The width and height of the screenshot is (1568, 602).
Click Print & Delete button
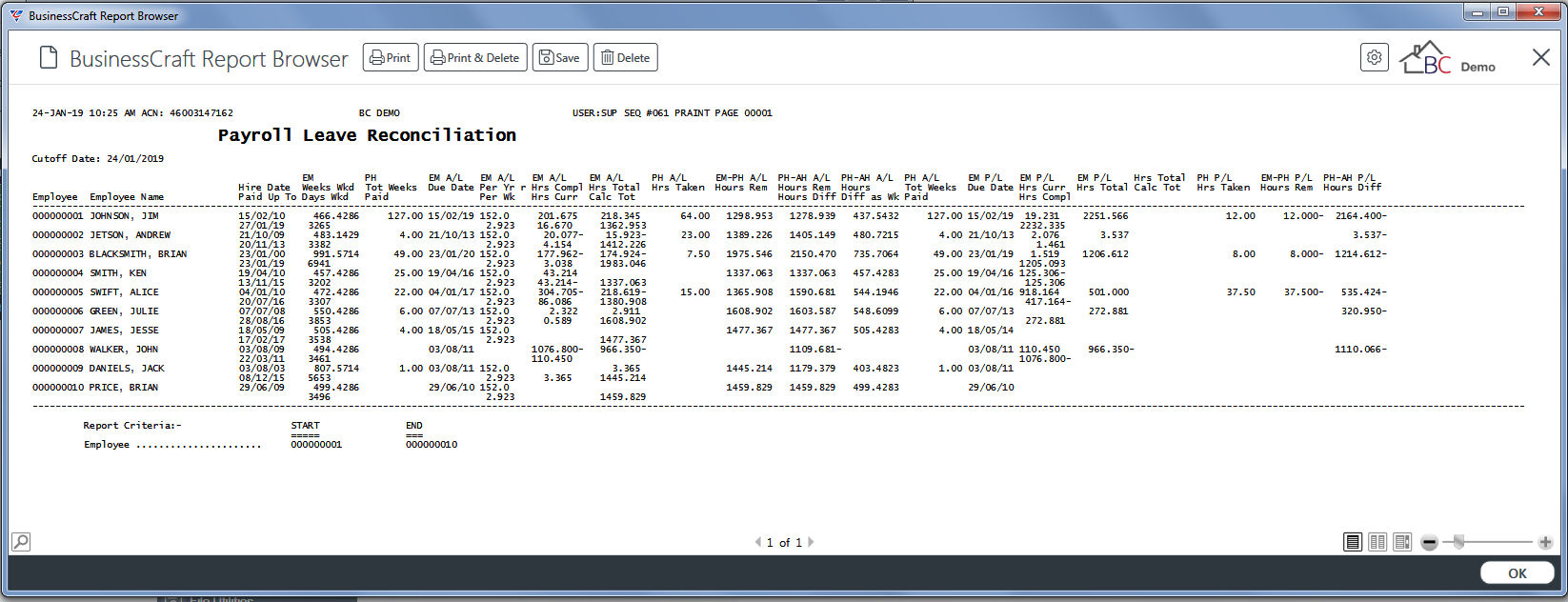click(x=475, y=58)
